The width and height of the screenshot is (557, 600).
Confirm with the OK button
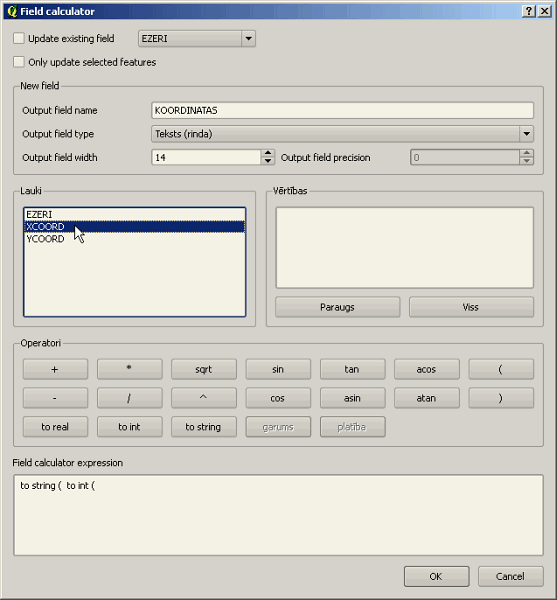coord(436,576)
